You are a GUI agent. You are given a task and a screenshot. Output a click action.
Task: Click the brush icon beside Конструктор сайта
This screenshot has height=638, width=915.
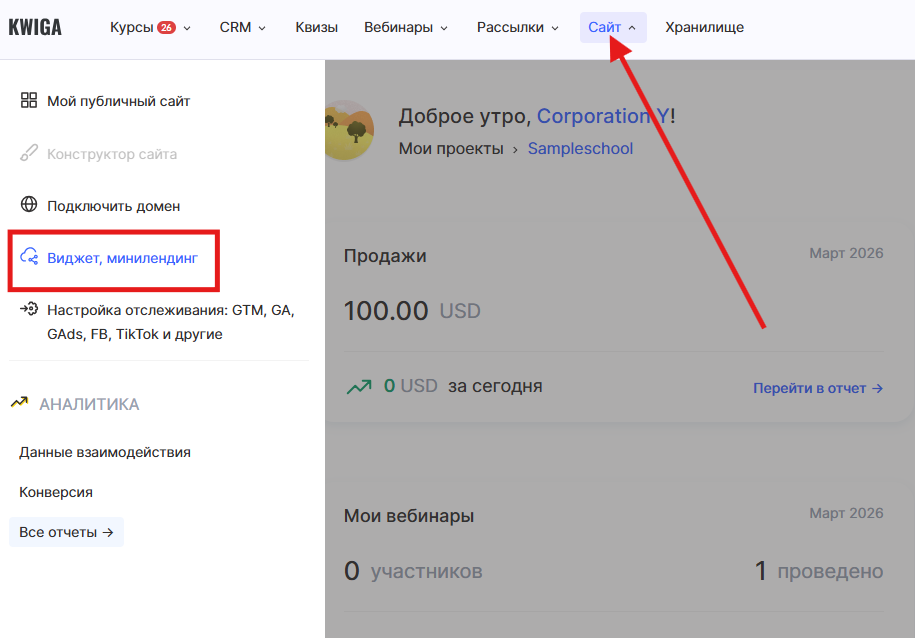tap(29, 153)
